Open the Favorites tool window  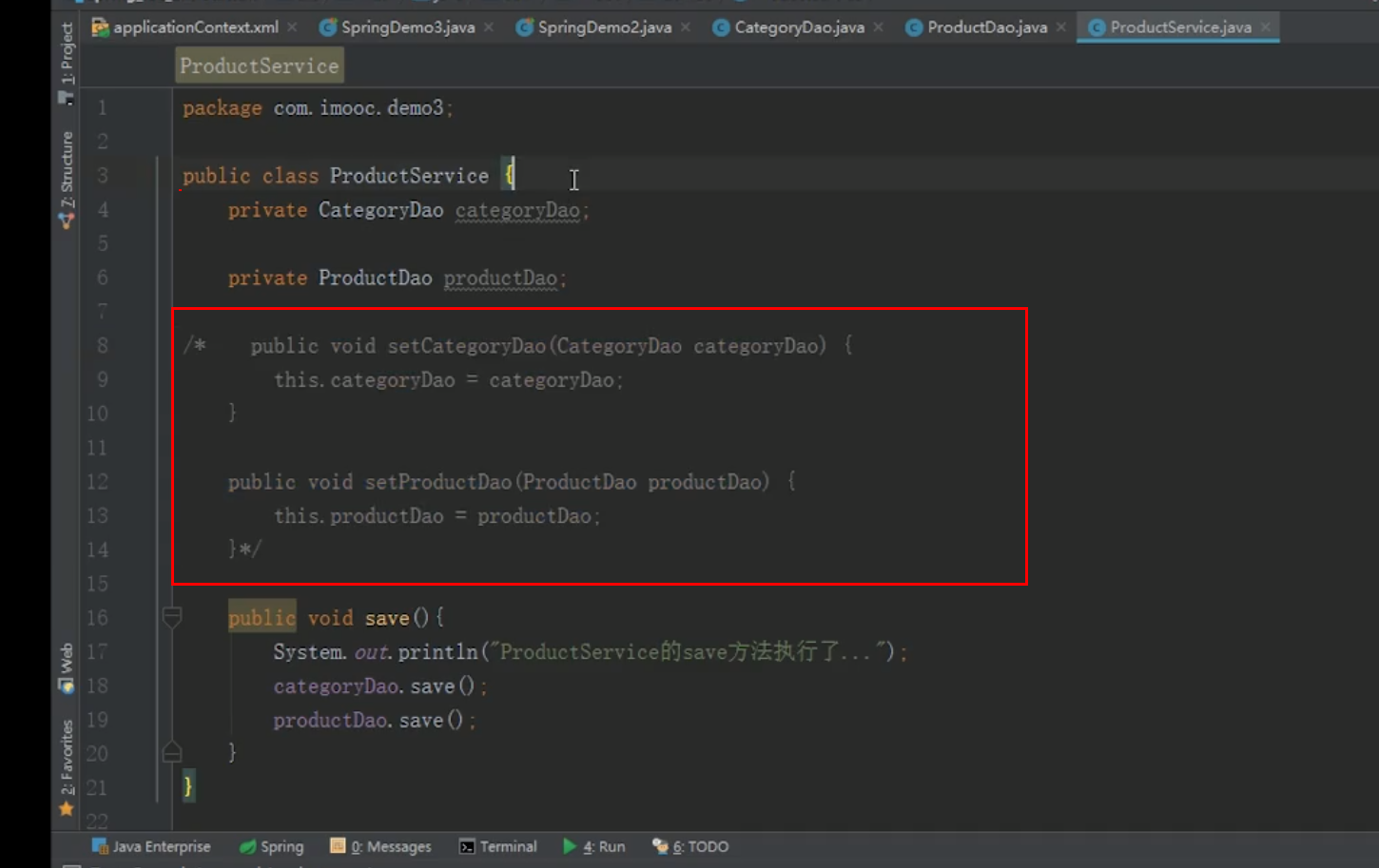67,757
